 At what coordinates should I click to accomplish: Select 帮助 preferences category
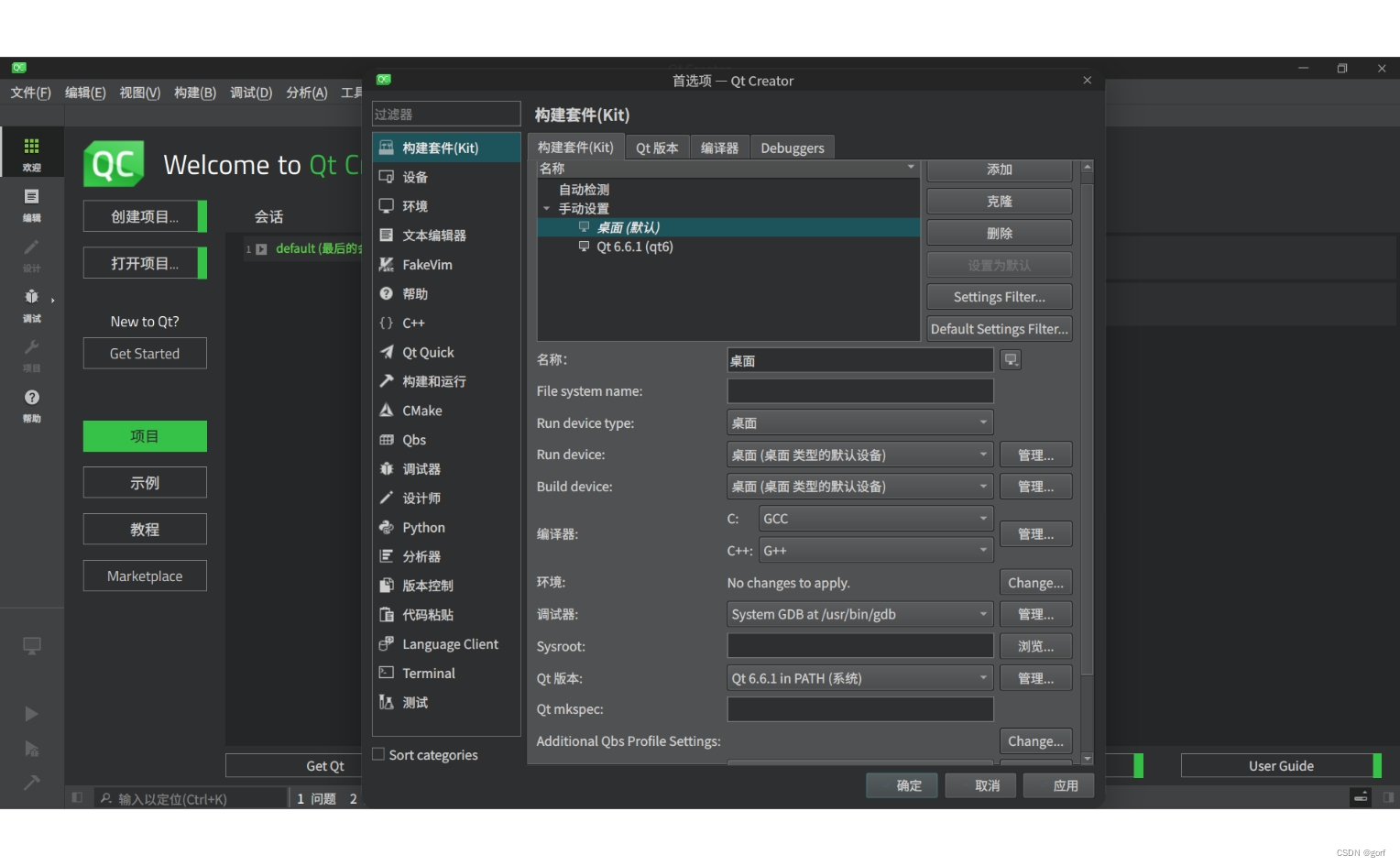pos(446,294)
